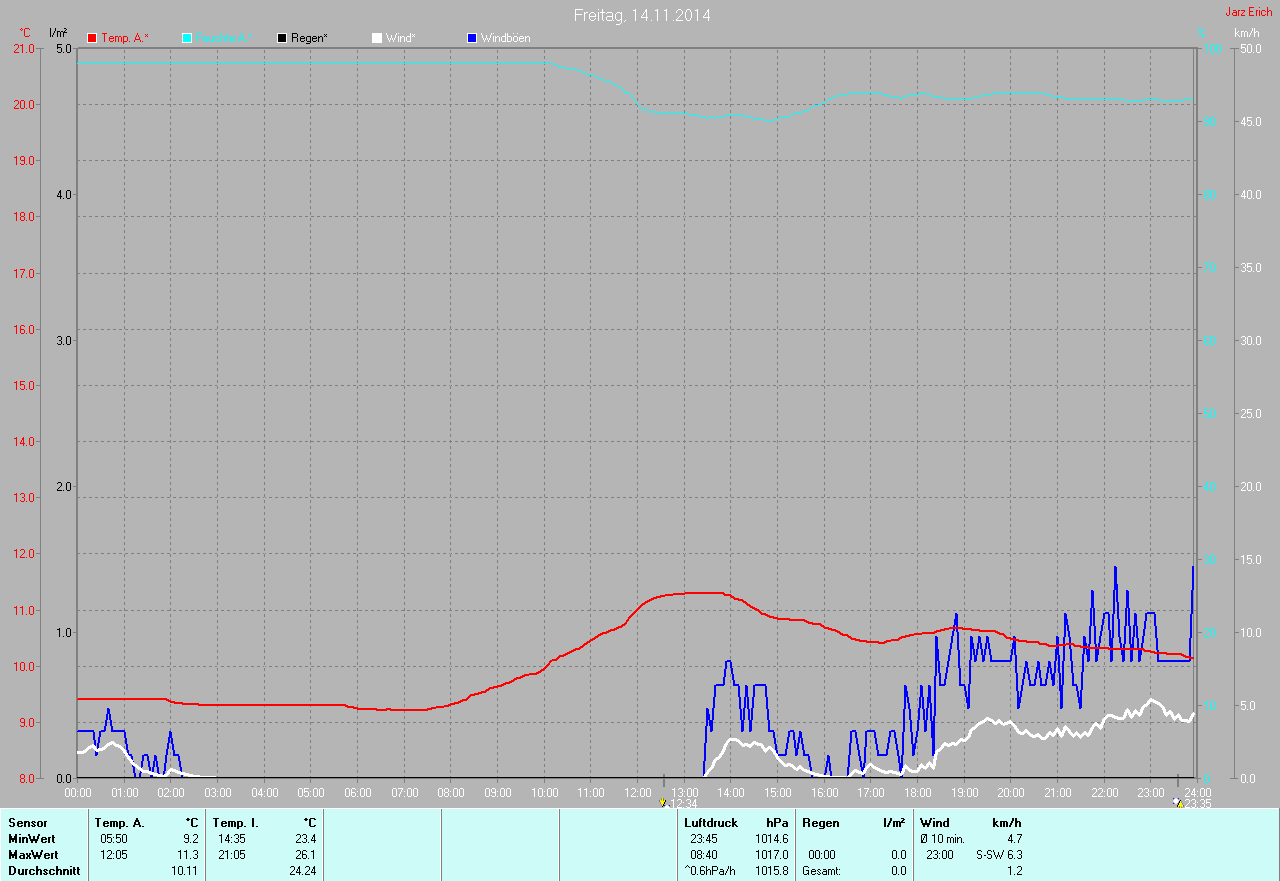Click the blue Windböen legend square
Viewport: 1280px width, 881px height.
coord(472,38)
